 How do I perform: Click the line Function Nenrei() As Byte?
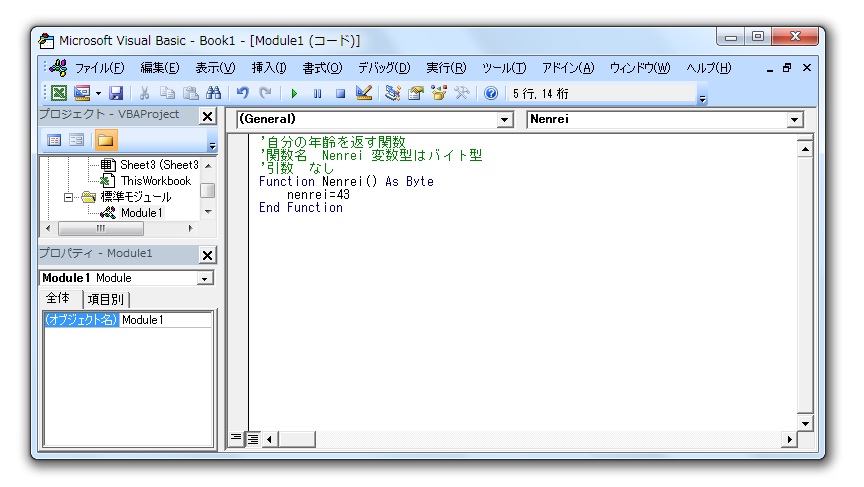(x=346, y=182)
